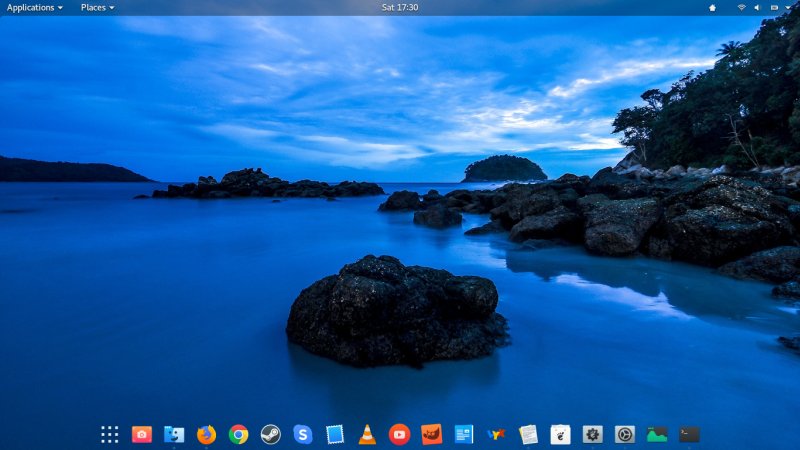Open GIMP image editor from dock
Image resolution: width=800 pixels, height=450 pixels.
[x=431, y=434]
